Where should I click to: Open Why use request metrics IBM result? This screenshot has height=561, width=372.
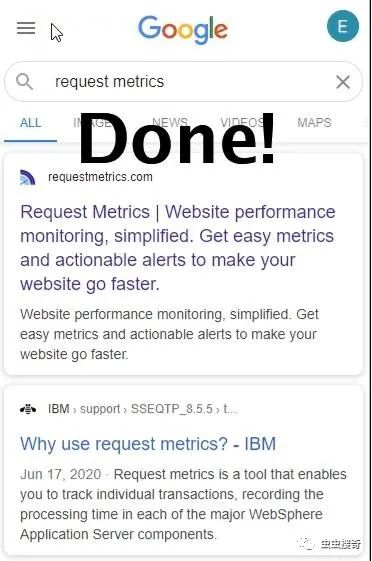(148, 444)
